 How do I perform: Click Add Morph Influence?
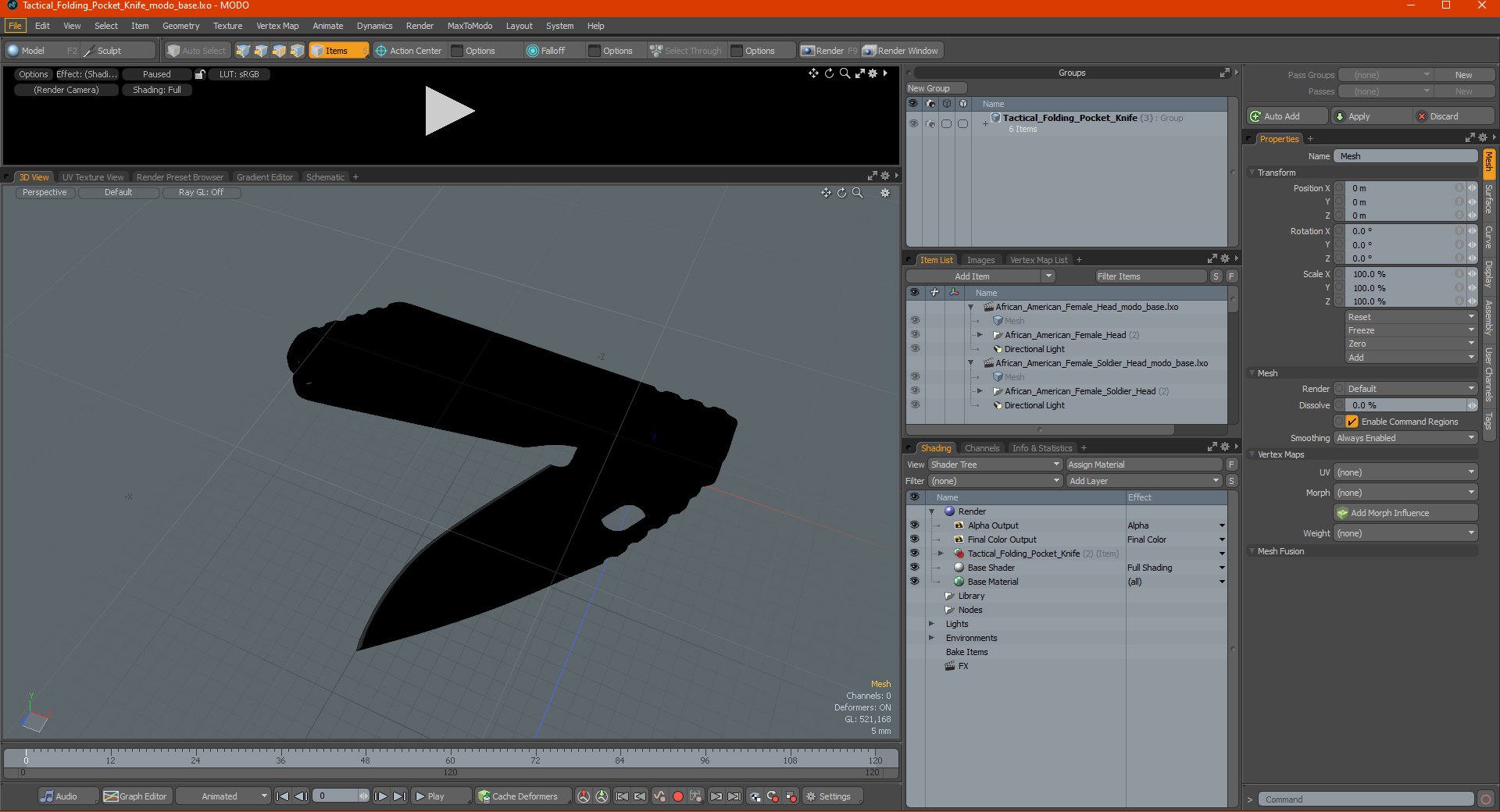coord(1405,513)
